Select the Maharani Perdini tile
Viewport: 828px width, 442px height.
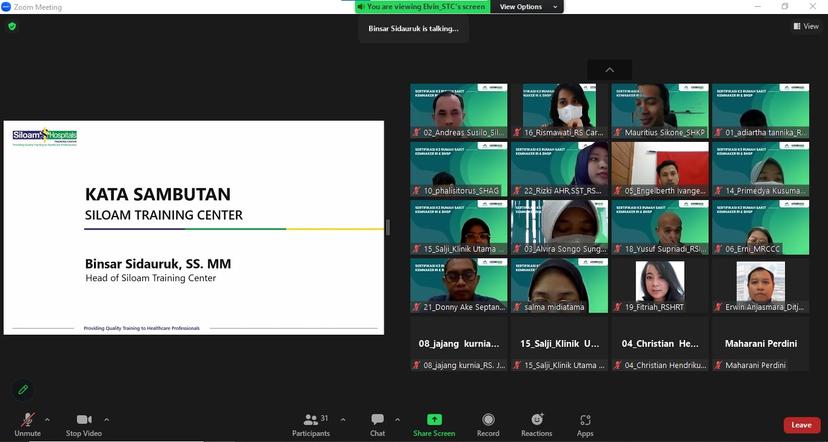tap(760, 343)
